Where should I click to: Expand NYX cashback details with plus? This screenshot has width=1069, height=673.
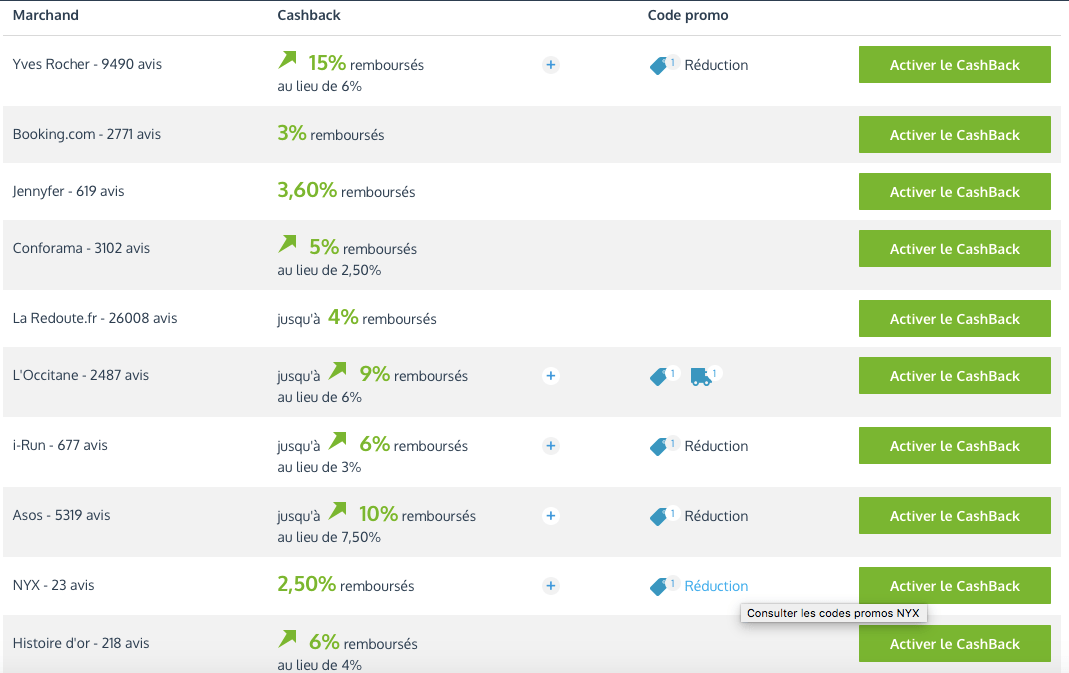pyautogui.click(x=550, y=586)
